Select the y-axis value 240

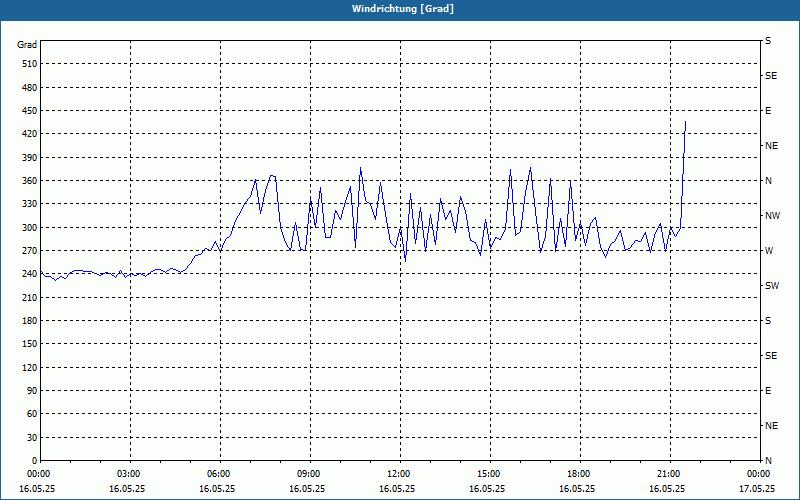[x=30, y=274]
